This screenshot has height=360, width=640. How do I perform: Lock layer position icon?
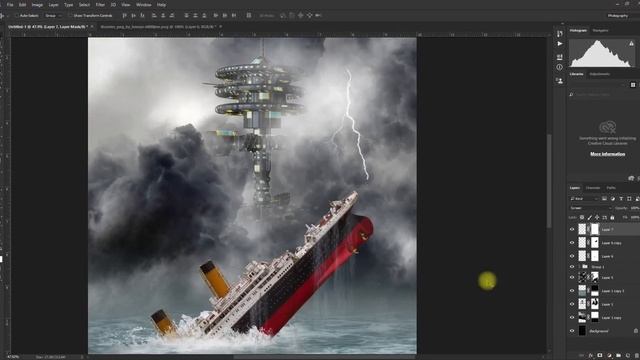tap(597, 218)
